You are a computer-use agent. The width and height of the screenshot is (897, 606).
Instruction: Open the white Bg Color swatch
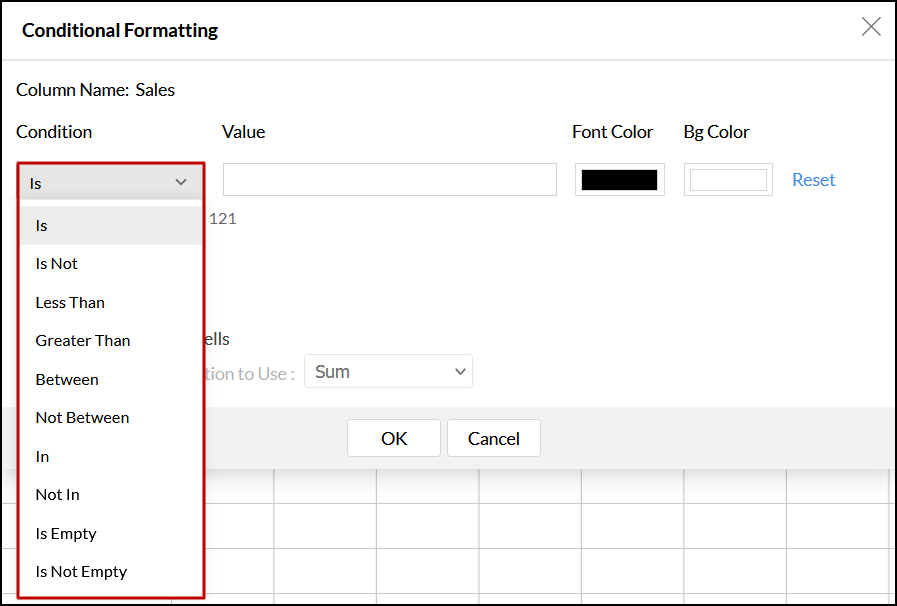coord(728,180)
